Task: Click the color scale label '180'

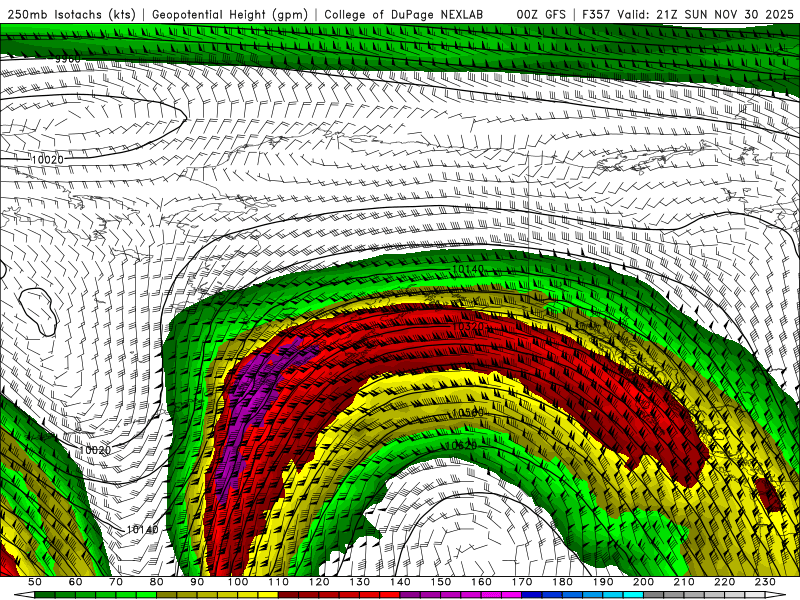Action: click(563, 582)
